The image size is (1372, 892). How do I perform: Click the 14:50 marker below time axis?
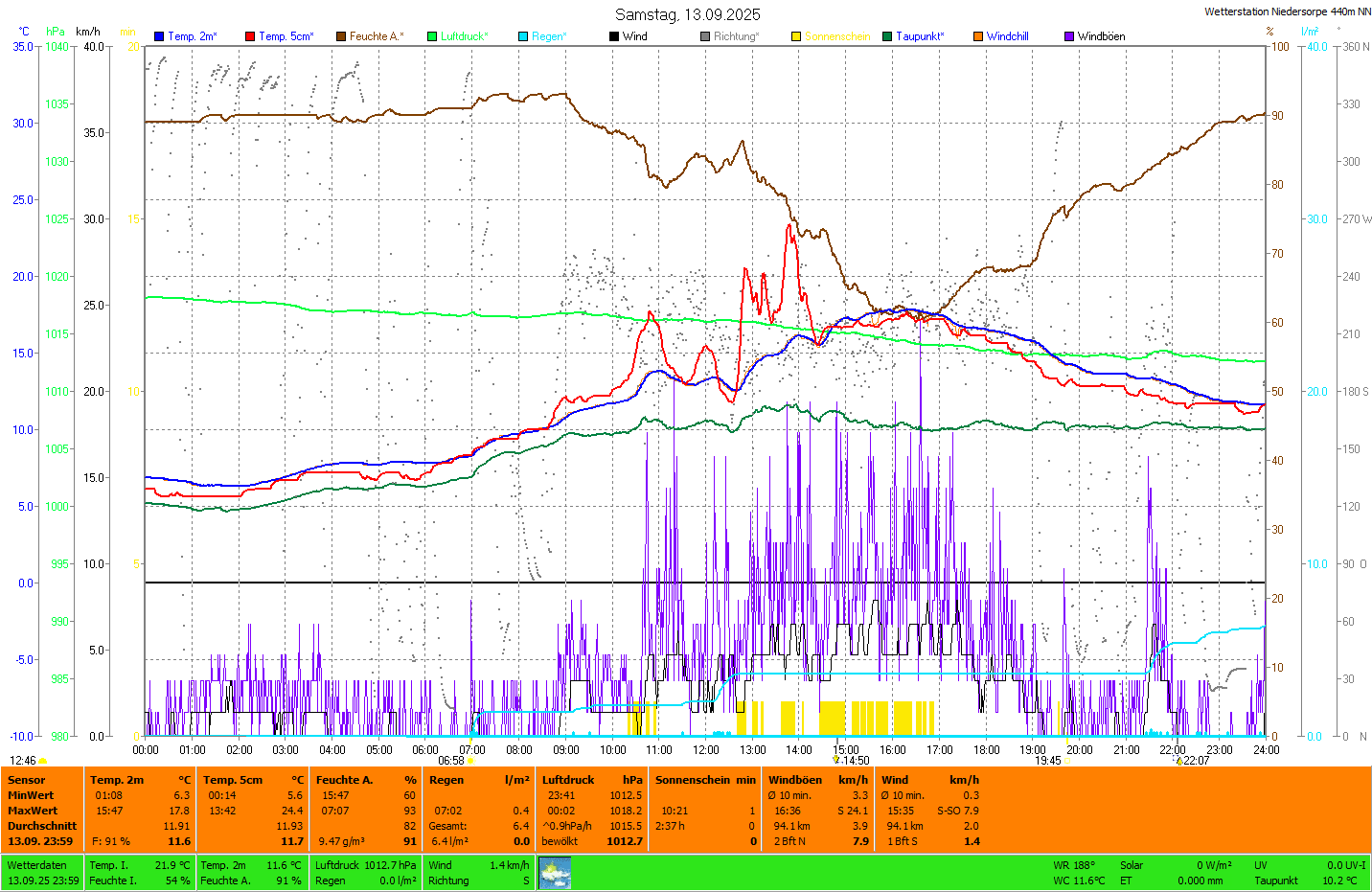[x=855, y=761]
